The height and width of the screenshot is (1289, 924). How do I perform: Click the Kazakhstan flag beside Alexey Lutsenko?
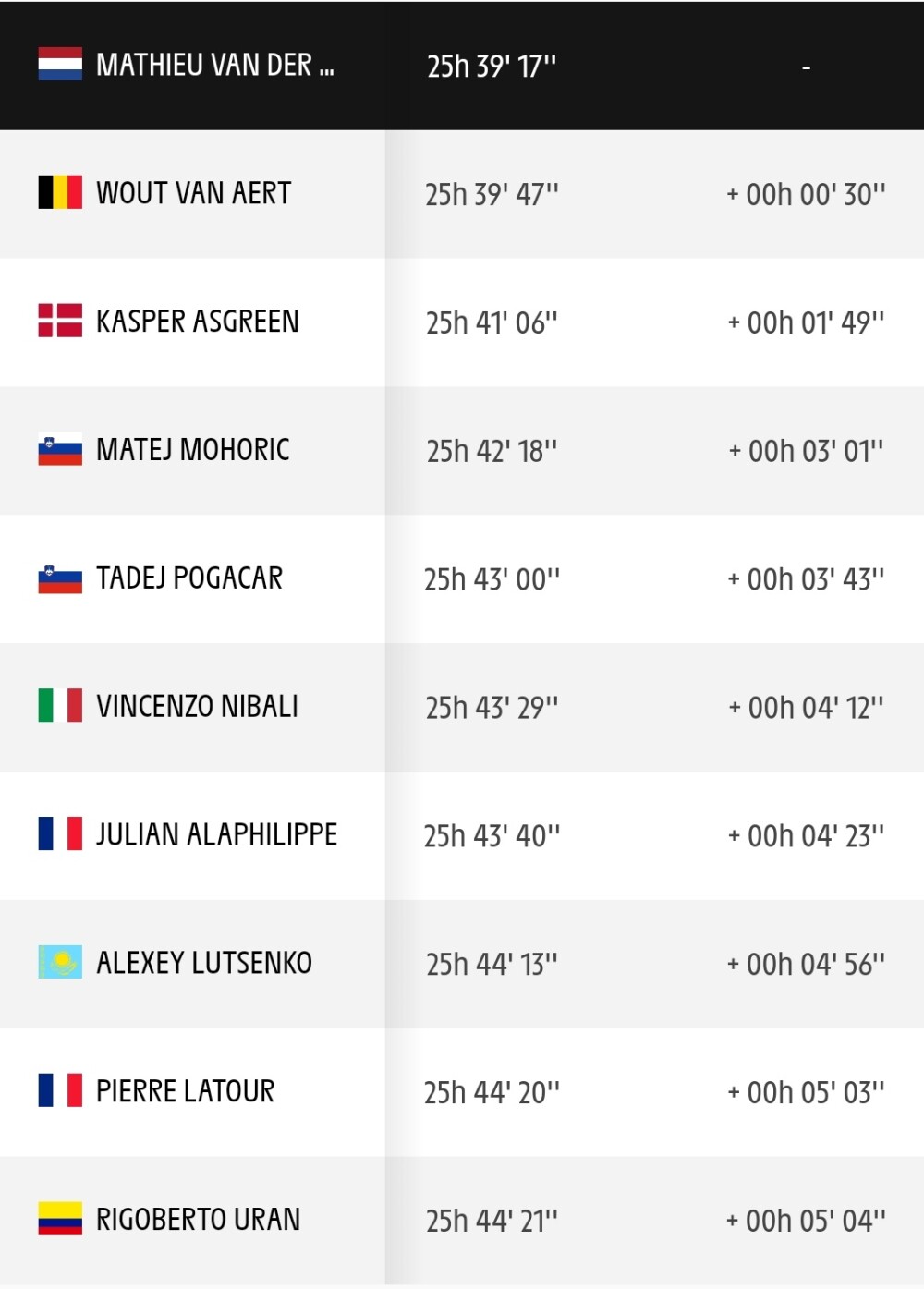point(60,962)
